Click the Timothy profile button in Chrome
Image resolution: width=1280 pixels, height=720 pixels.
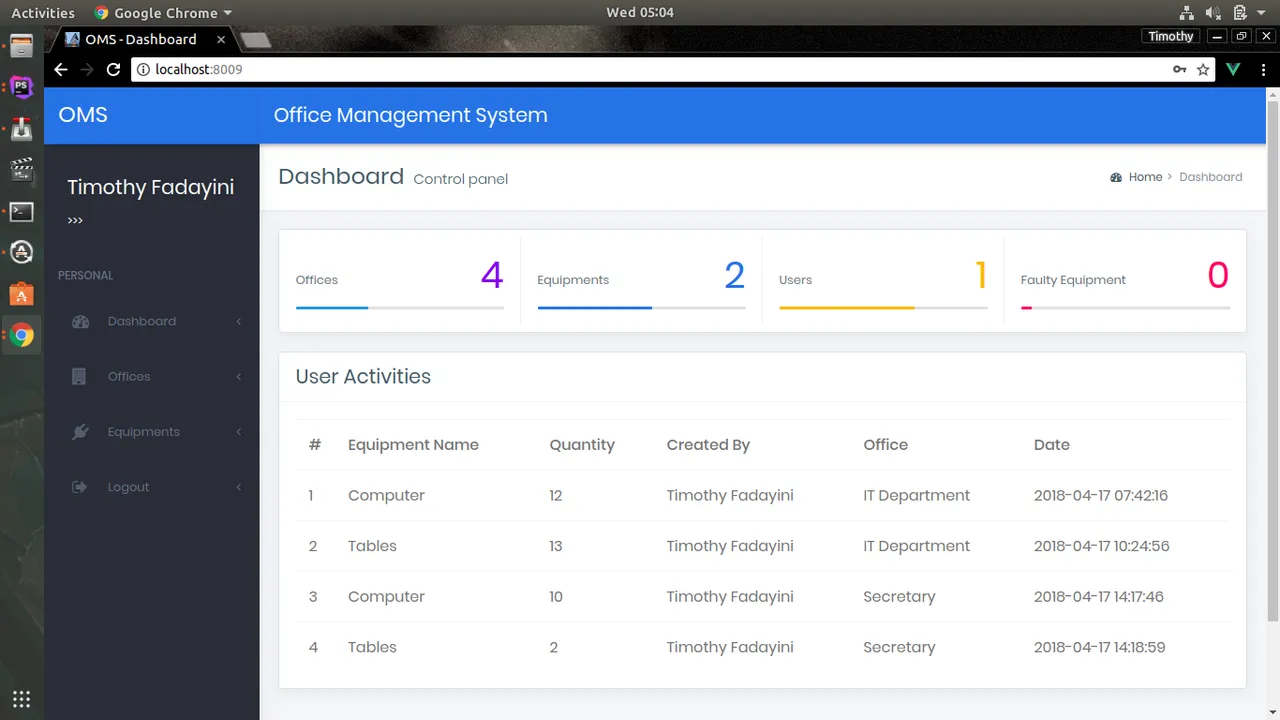click(1171, 36)
